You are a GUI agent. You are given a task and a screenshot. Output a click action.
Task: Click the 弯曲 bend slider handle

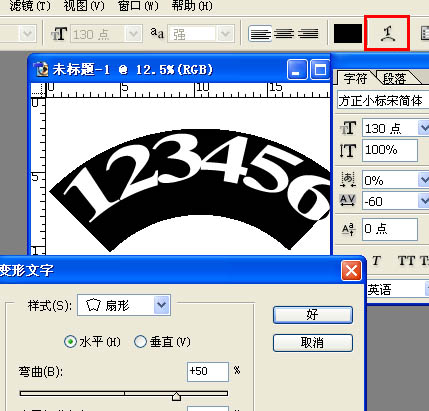[x=176, y=396]
